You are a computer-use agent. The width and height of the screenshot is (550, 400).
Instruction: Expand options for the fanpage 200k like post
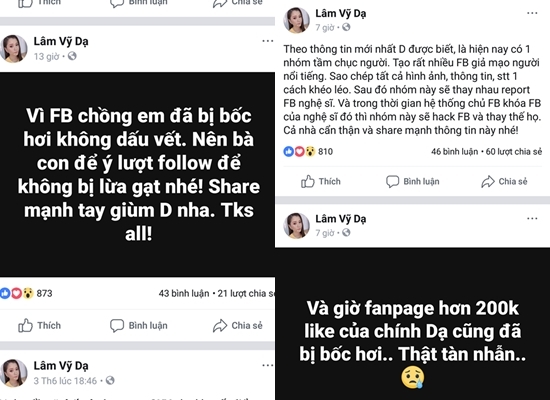click(532, 219)
